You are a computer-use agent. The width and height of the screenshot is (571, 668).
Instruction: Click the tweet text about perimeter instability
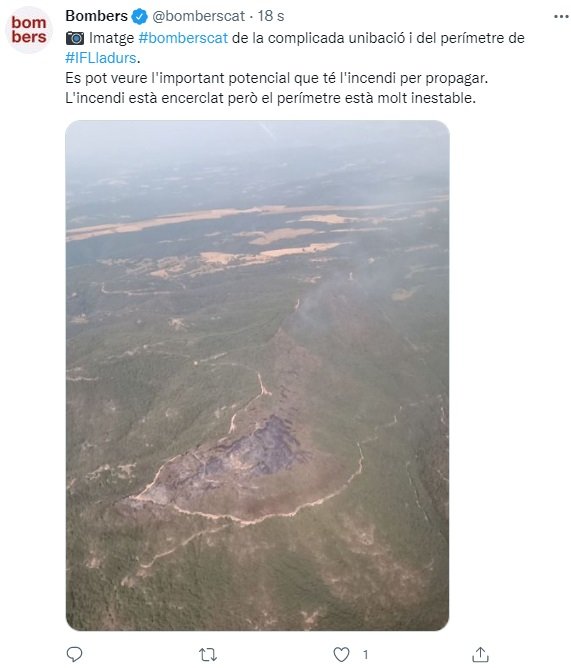(270, 98)
